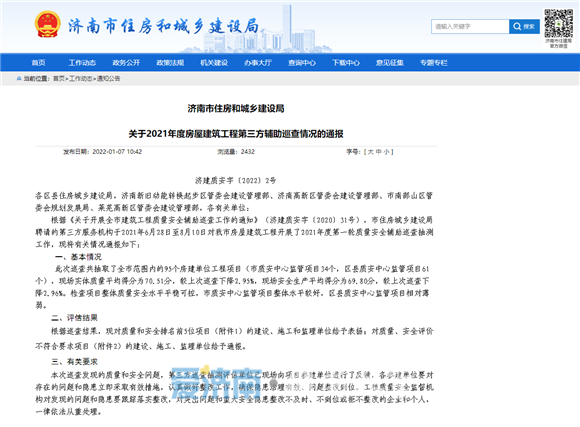Click the article title about 2021年度房屋建筑工程
Viewport: 580px width, 427px height.
[236, 134]
